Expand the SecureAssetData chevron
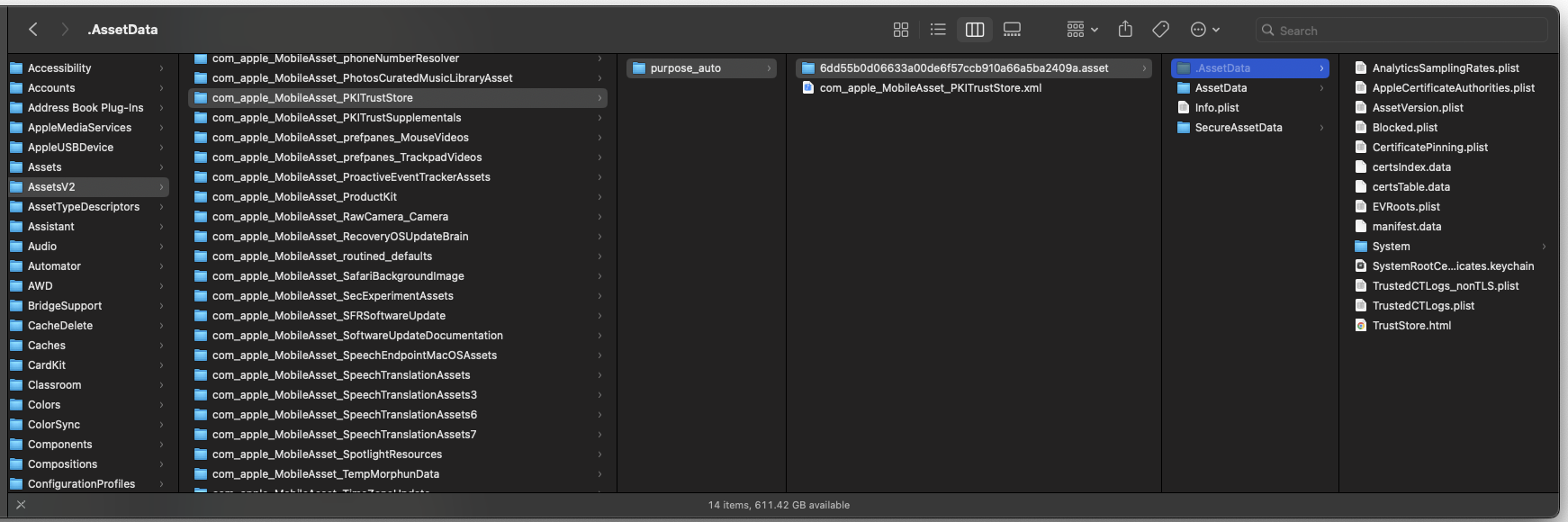 1322,128
